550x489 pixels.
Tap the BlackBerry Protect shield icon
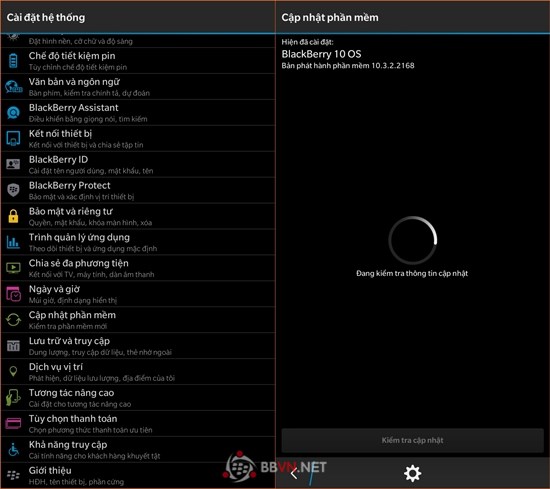[x=13, y=190]
